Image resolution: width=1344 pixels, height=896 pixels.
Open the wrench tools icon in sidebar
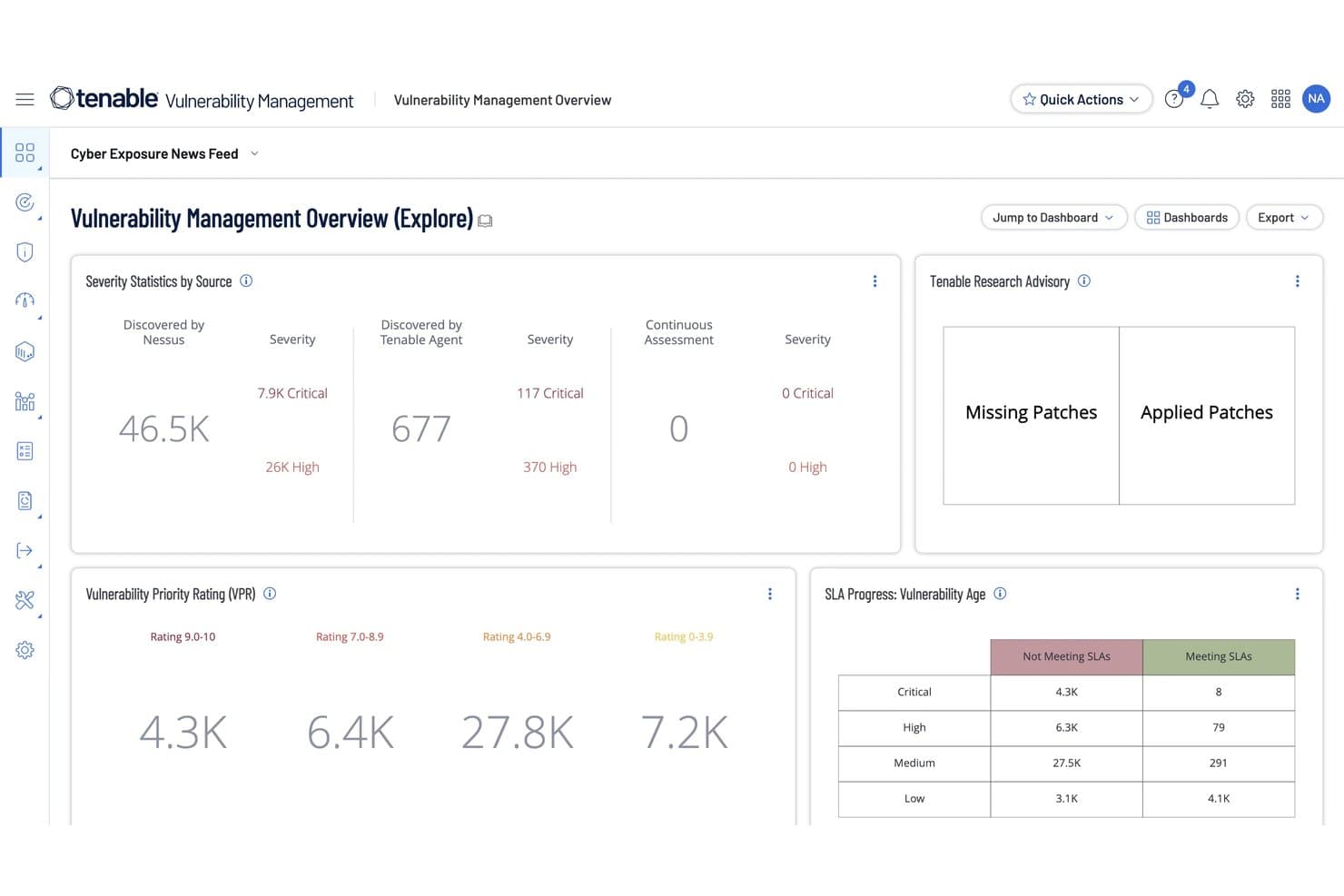pos(25,600)
